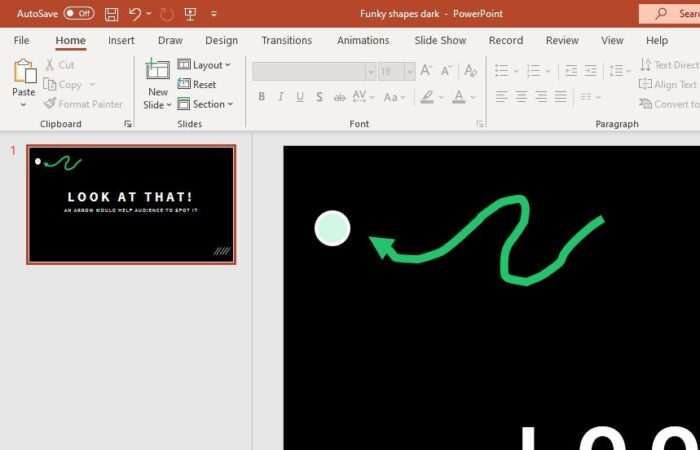
Task: Click the Copy button
Action: 63,84
